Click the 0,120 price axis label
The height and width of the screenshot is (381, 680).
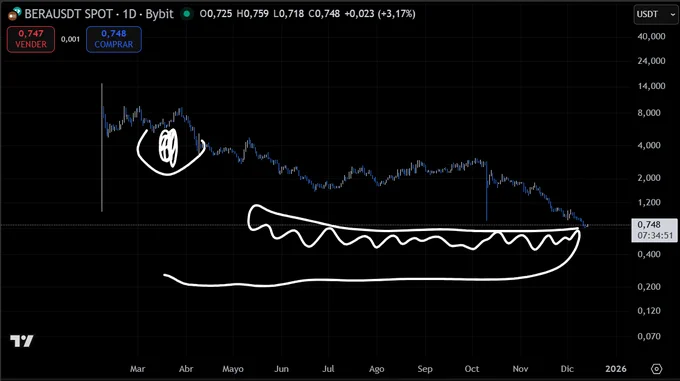pyautogui.click(x=649, y=311)
